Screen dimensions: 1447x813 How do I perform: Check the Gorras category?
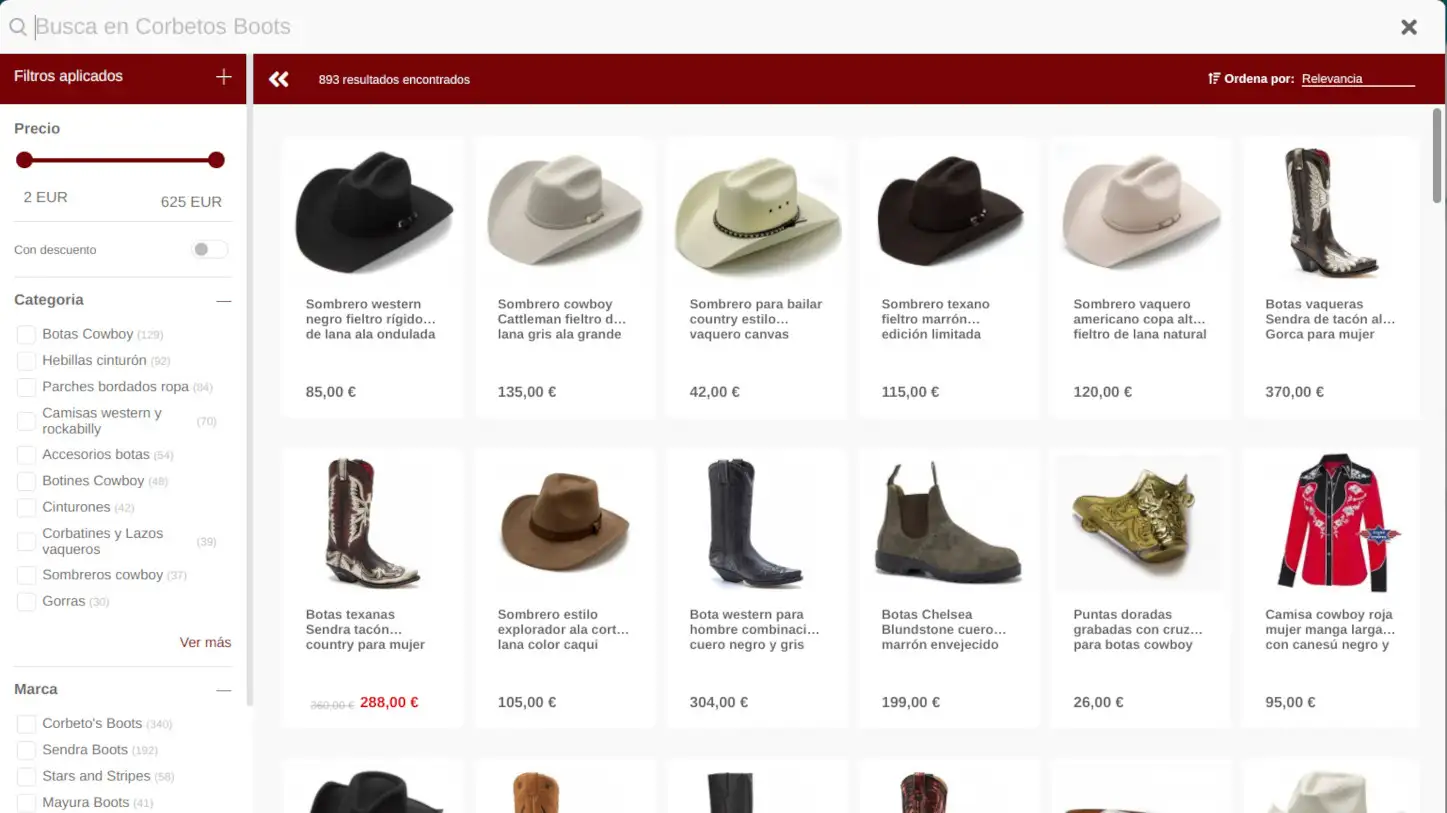click(26, 602)
